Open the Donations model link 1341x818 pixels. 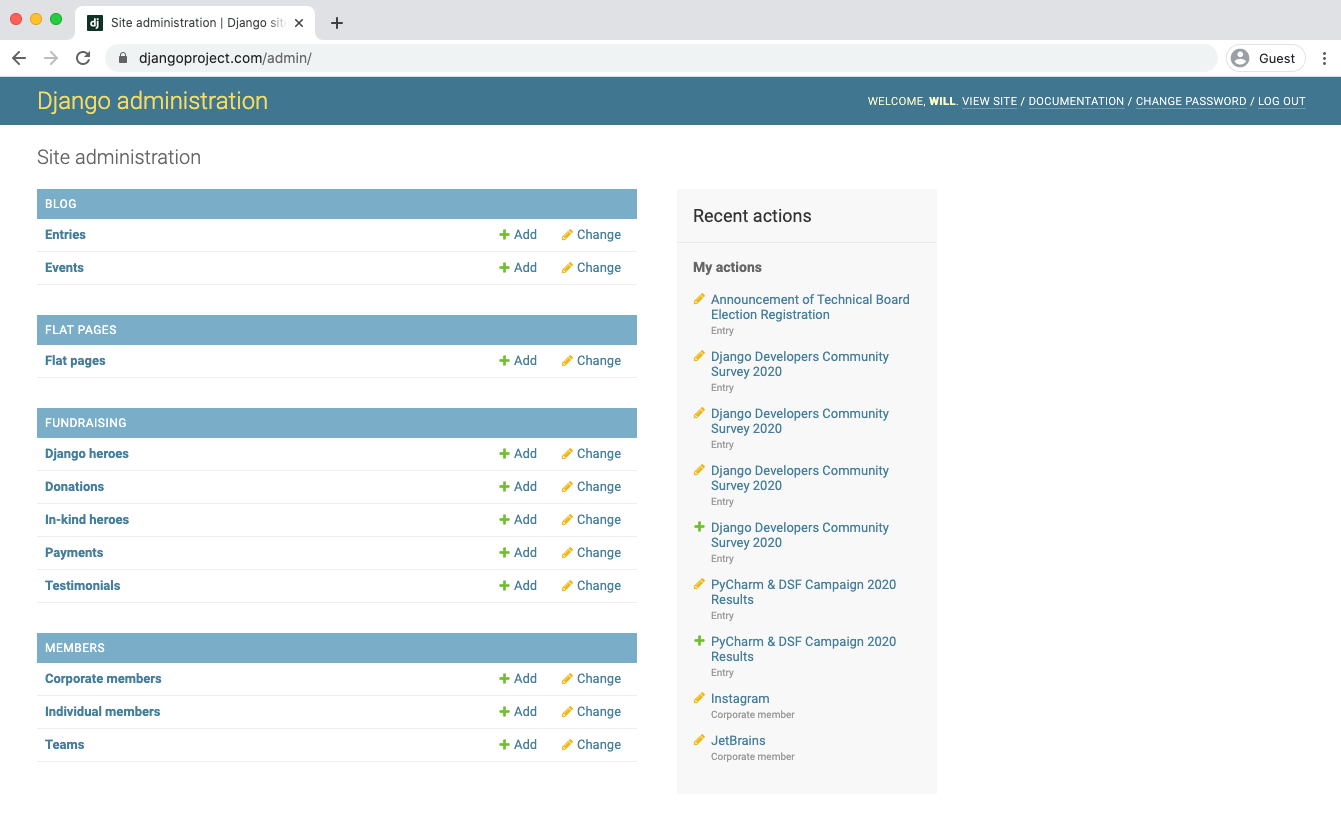coord(74,487)
